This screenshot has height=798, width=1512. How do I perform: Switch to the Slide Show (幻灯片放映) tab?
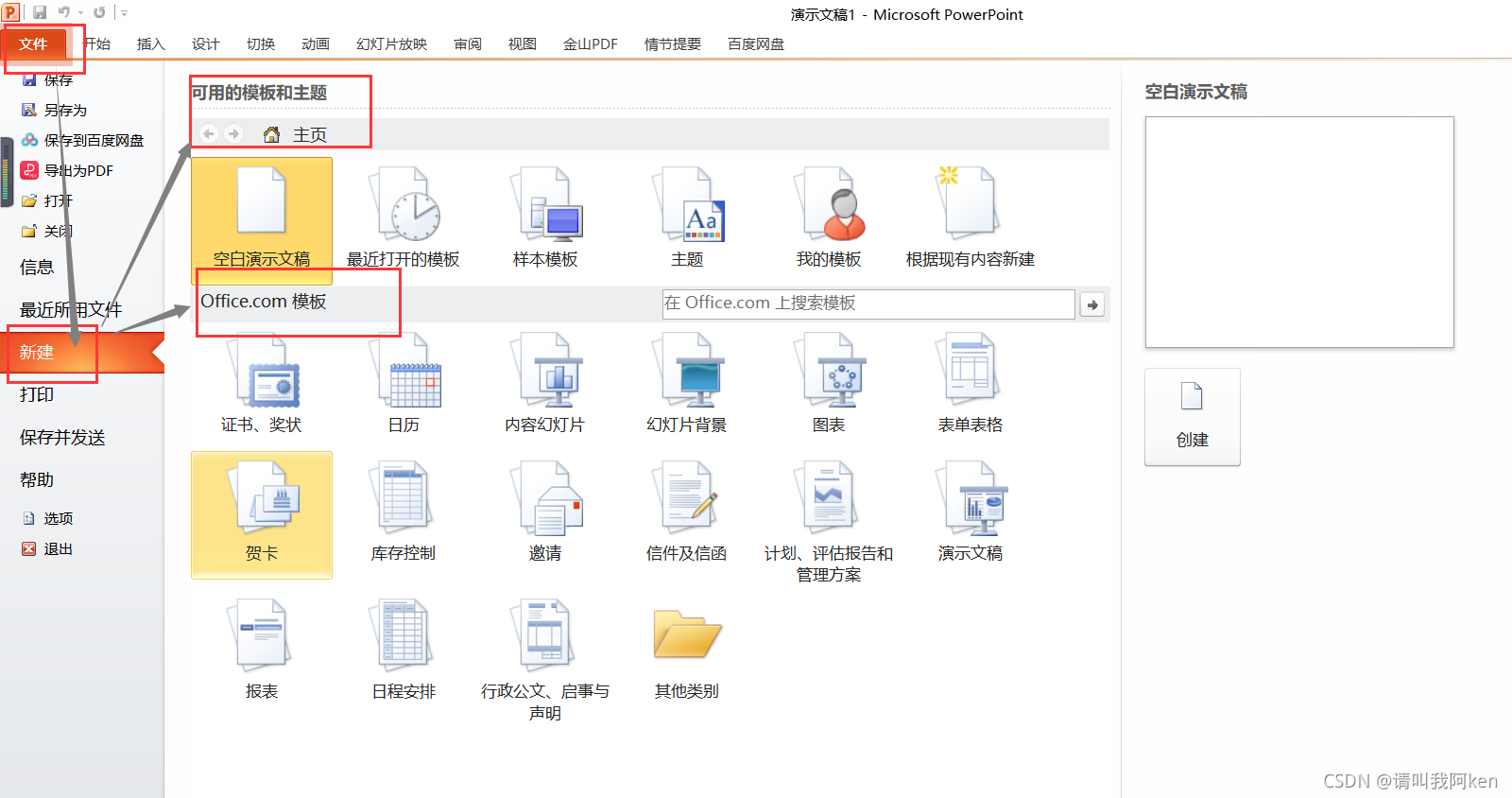click(x=392, y=43)
